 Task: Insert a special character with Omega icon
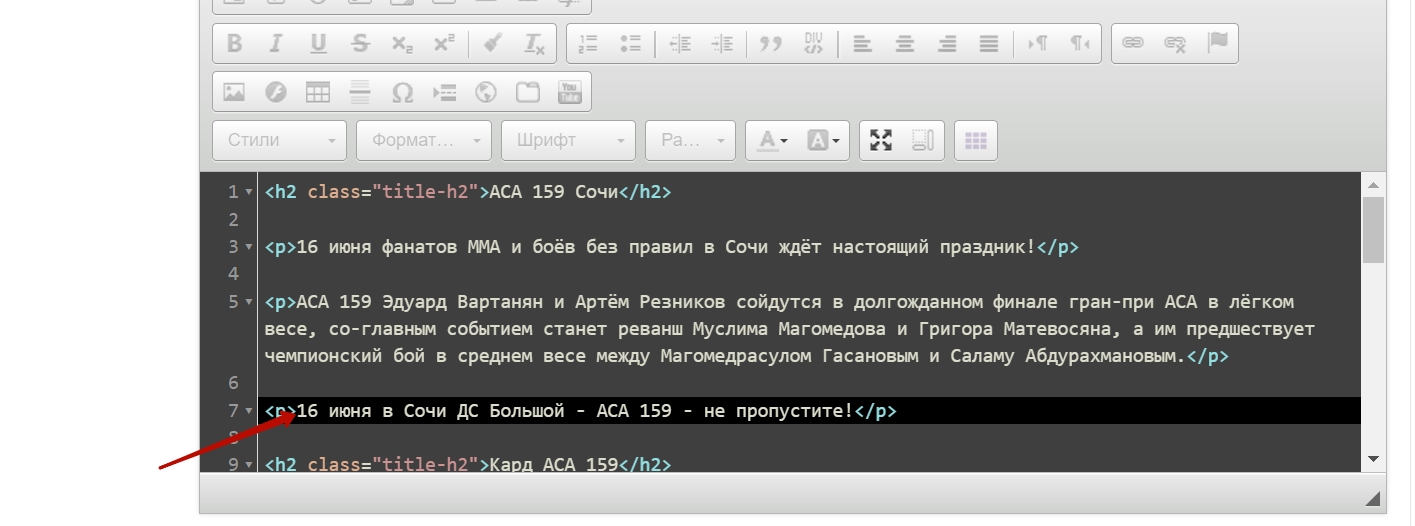[402, 92]
